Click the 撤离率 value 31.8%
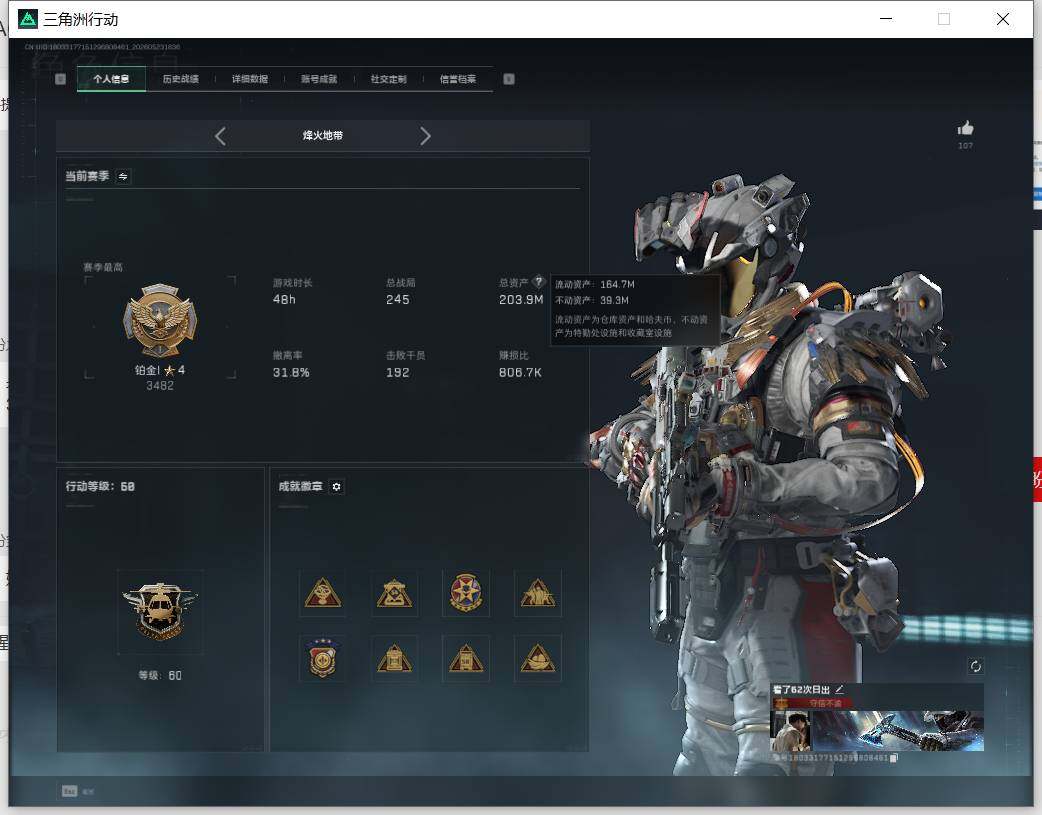This screenshot has height=815, width=1042. 291,373
